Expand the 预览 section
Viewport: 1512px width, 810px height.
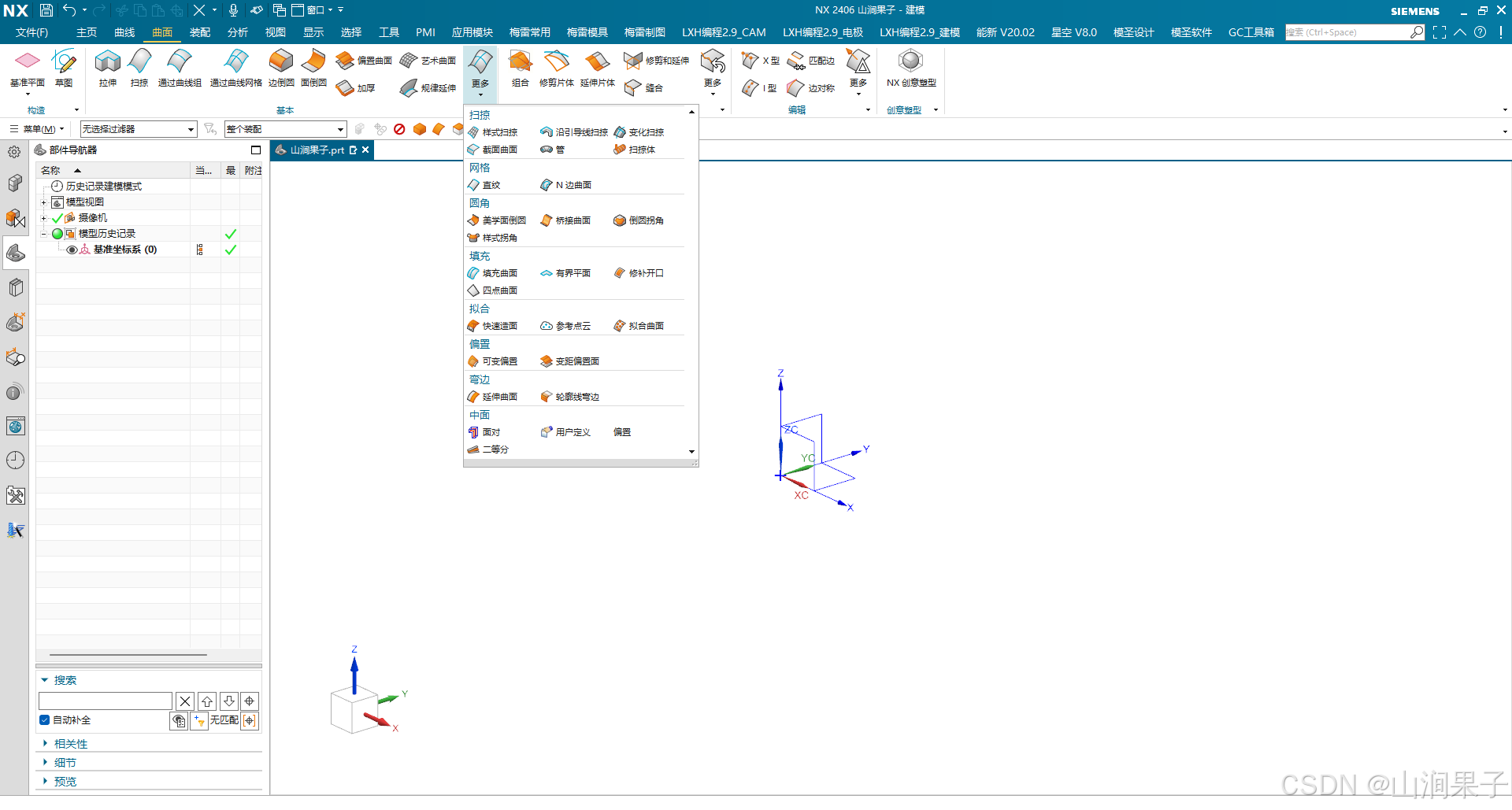46,782
